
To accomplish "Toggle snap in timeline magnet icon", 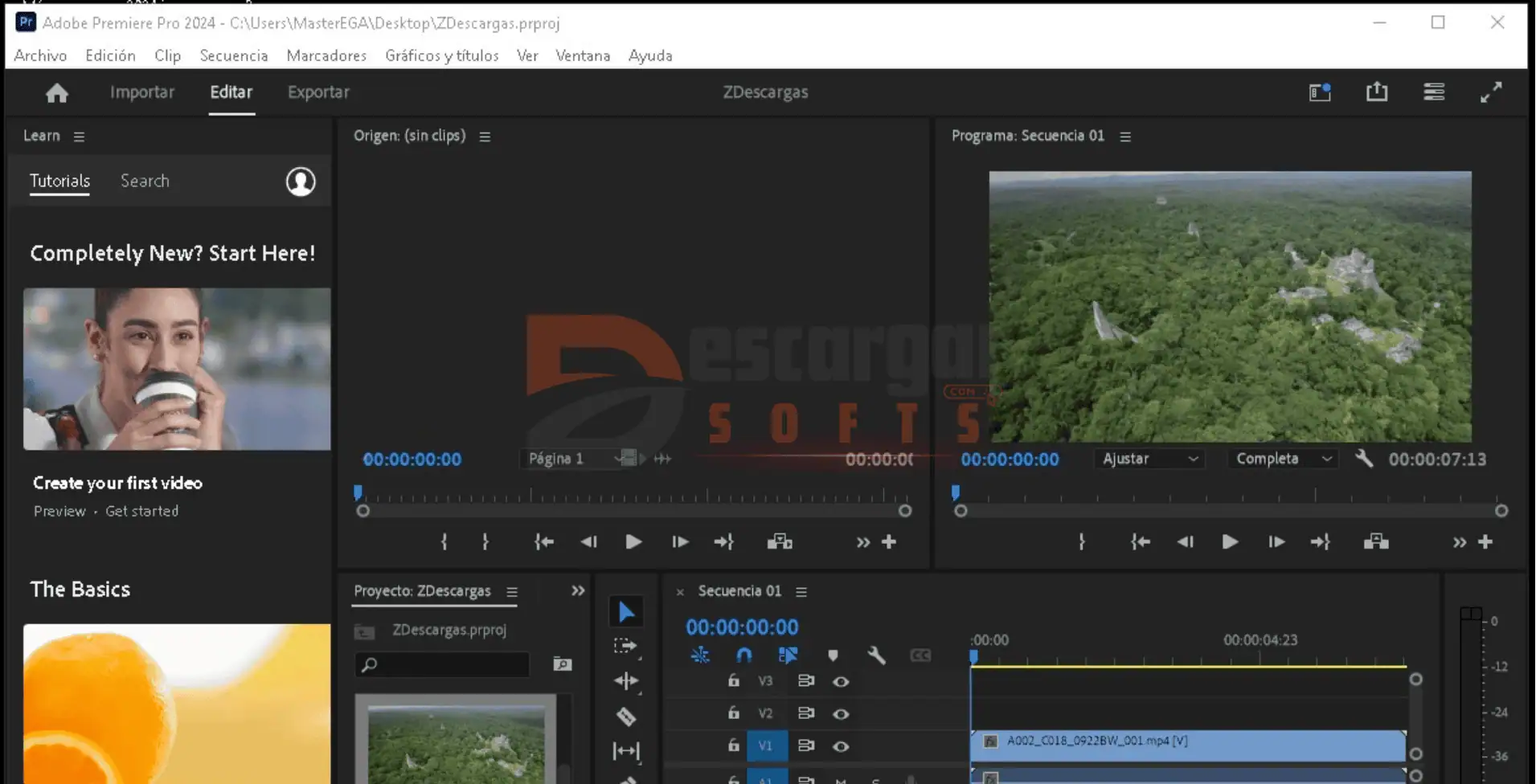I will 744,655.
